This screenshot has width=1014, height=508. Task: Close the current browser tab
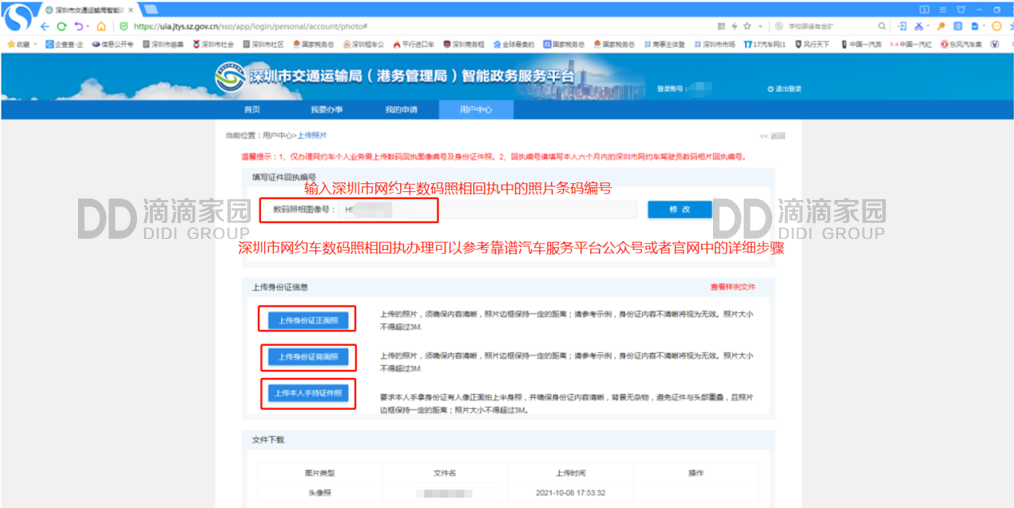(131, 10)
